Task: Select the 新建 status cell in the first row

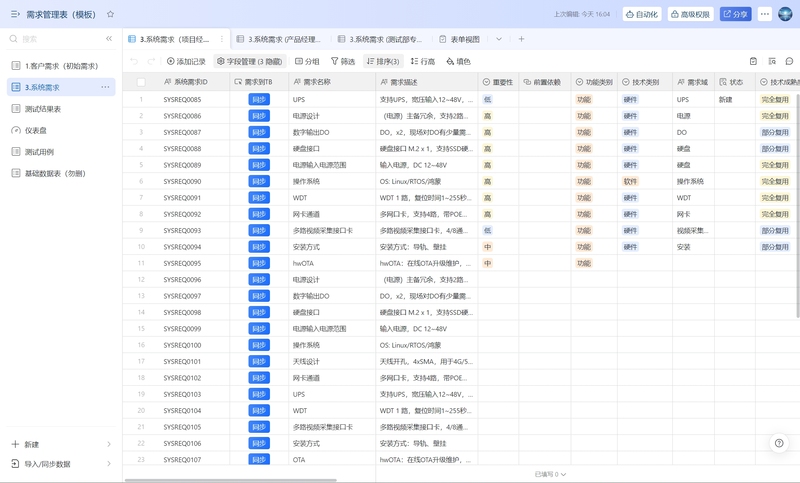Action: coord(735,99)
